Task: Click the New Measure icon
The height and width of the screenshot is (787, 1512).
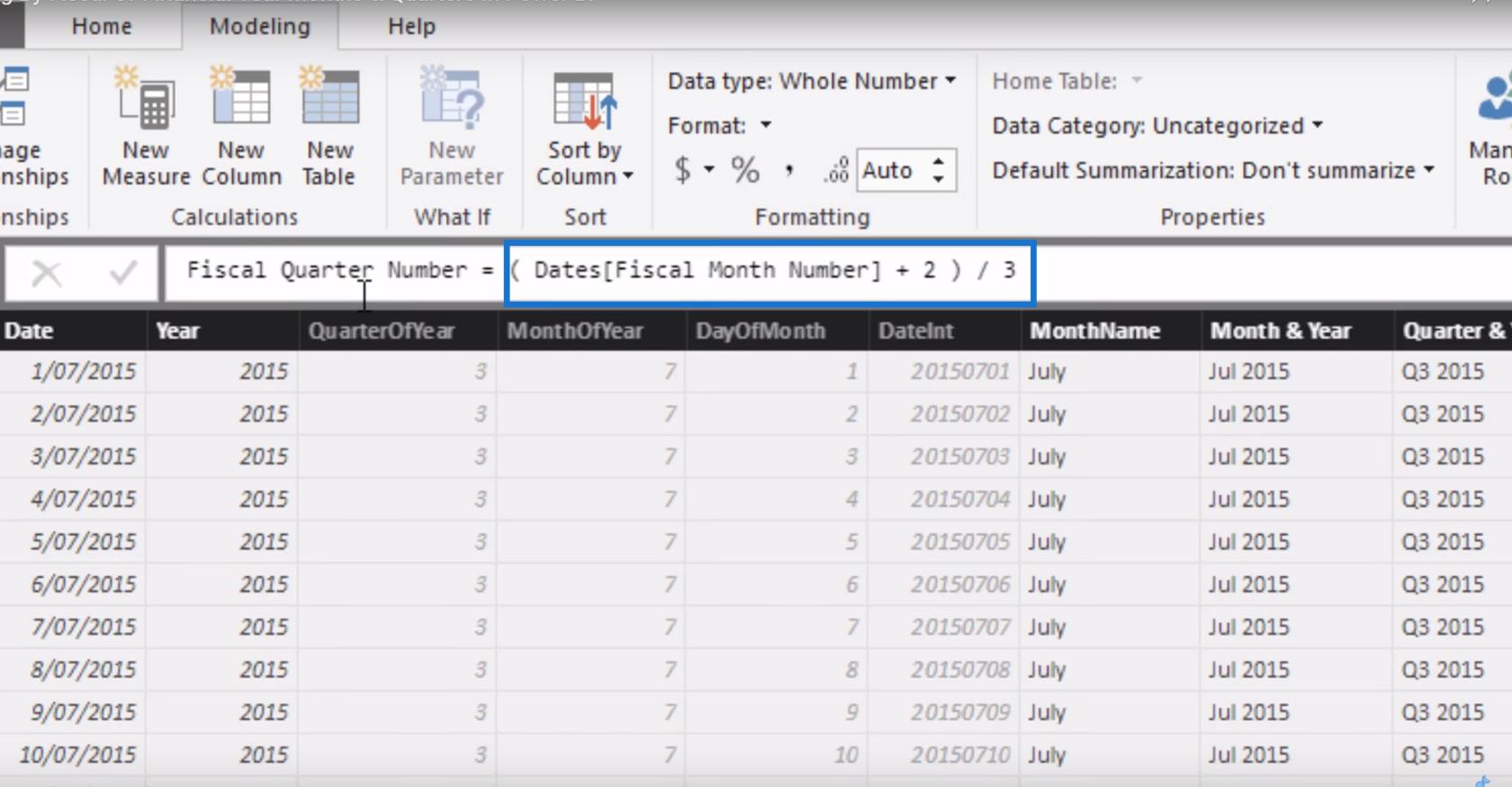Action: tap(146, 97)
